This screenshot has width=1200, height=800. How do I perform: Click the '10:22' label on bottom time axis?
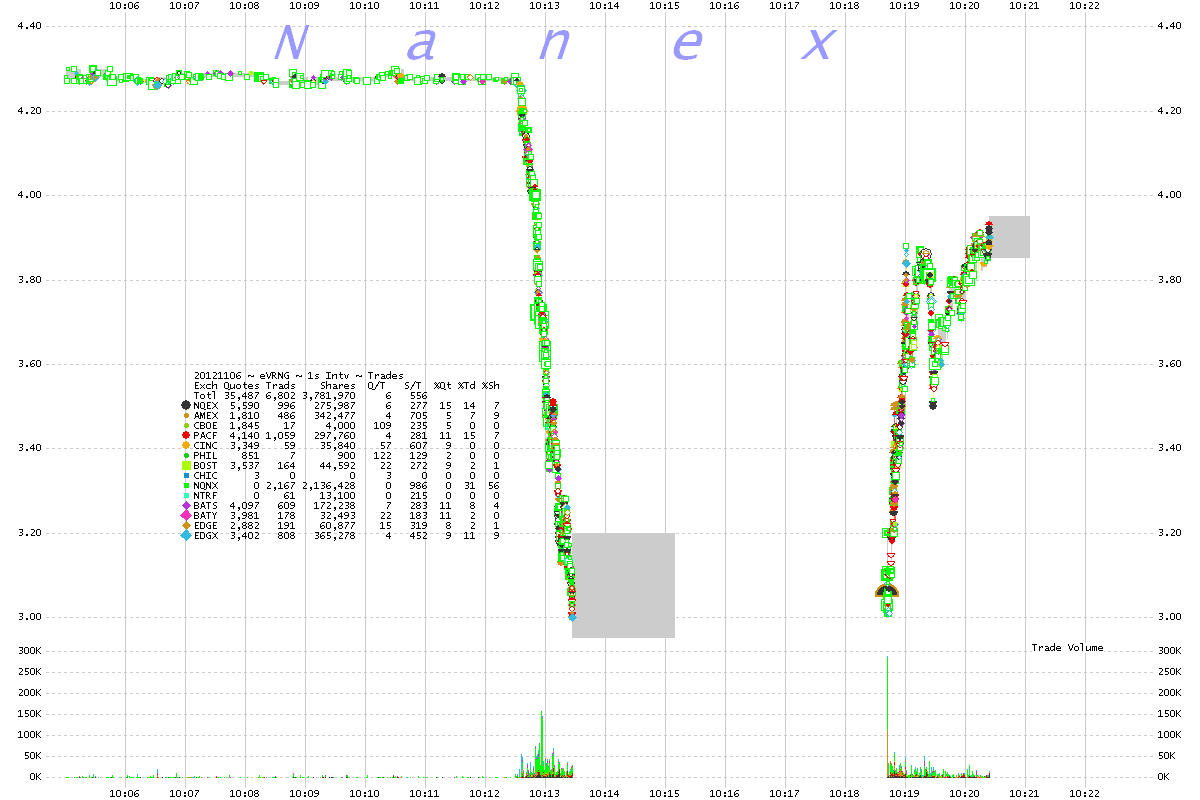(x=1085, y=792)
